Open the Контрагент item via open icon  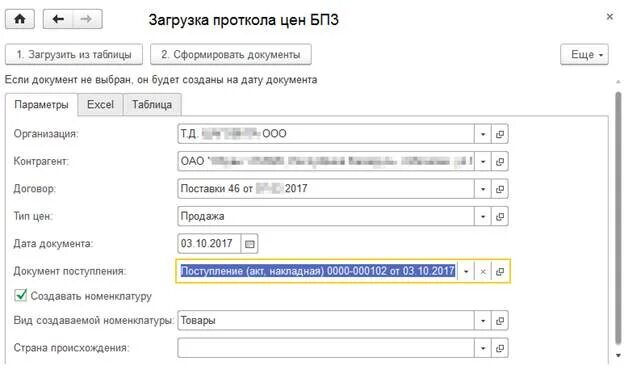click(x=500, y=162)
